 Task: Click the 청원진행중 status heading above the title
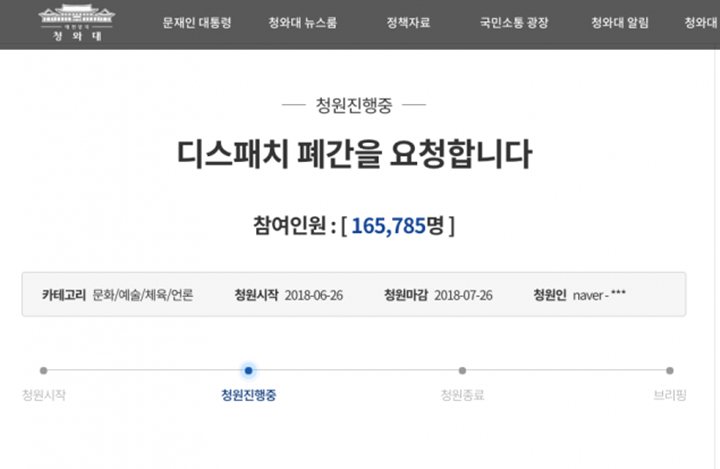point(354,105)
